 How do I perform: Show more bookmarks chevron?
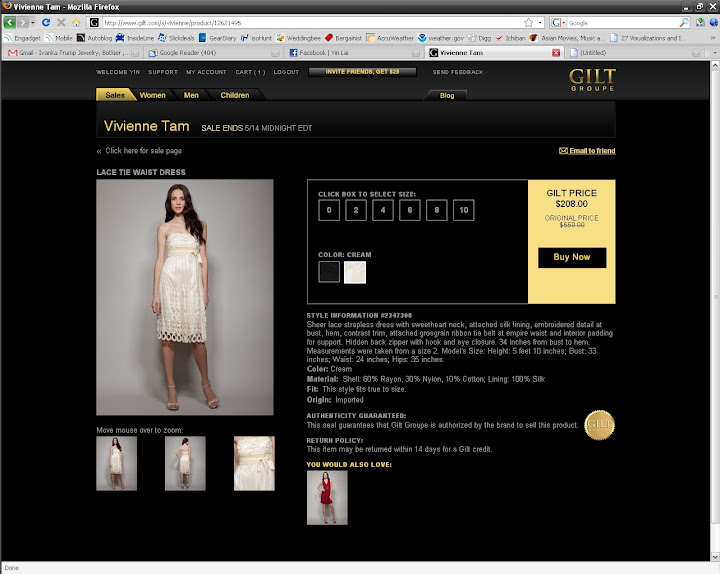[x=713, y=38]
